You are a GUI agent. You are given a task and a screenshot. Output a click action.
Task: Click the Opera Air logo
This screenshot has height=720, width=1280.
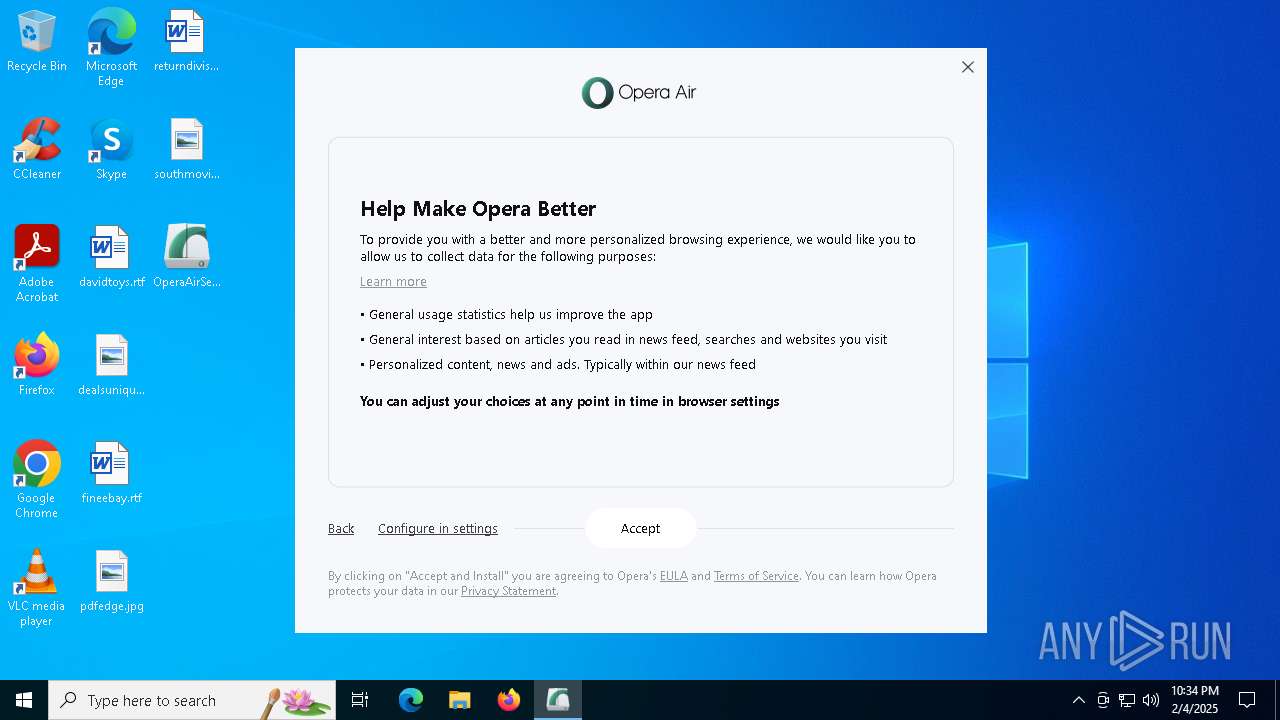click(x=639, y=93)
